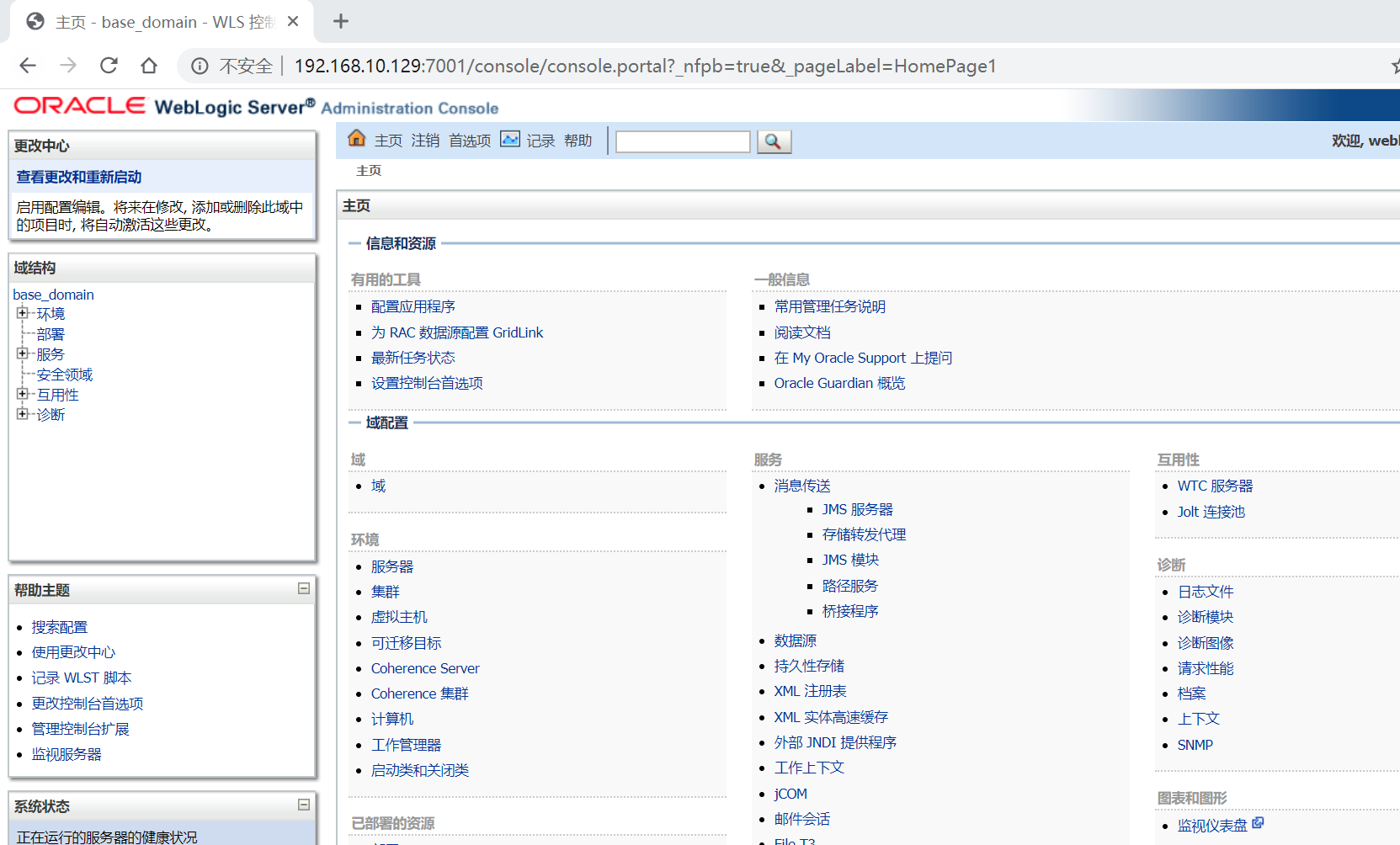Open 数据源 link under 服务
The image size is (1400, 845).
pos(796,640)
